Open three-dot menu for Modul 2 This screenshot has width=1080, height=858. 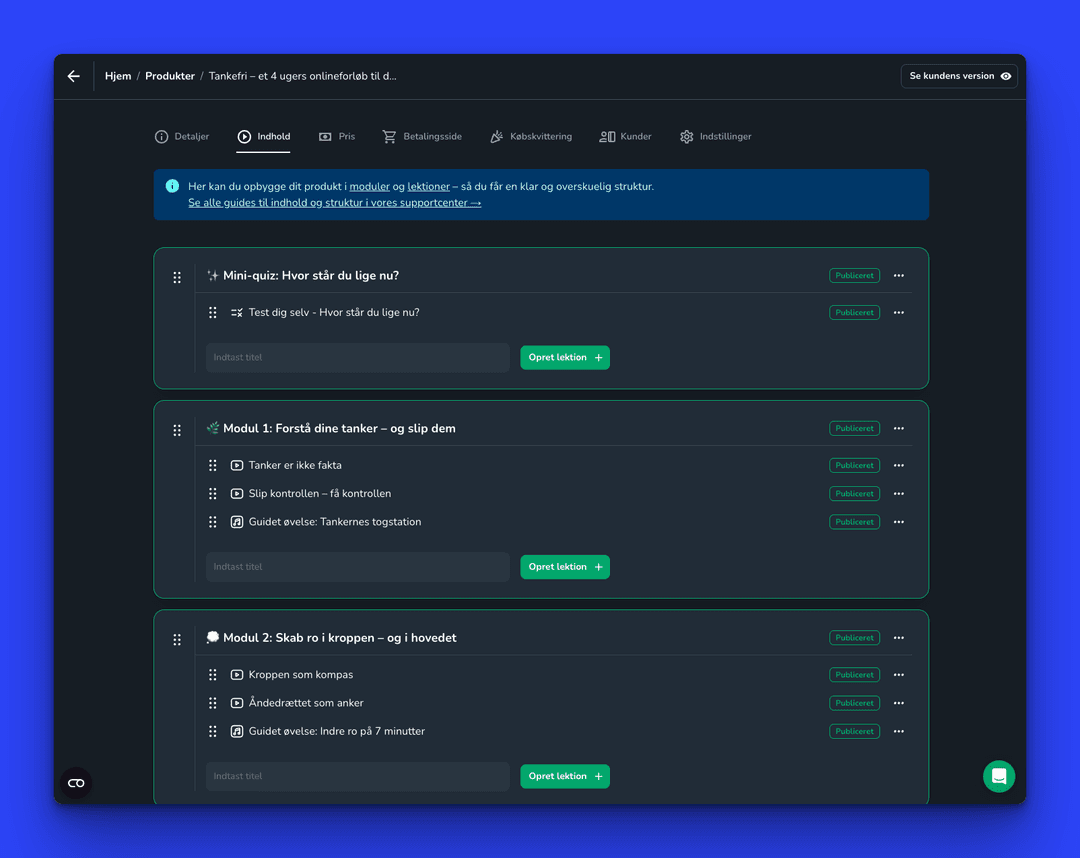pos(899,638)
